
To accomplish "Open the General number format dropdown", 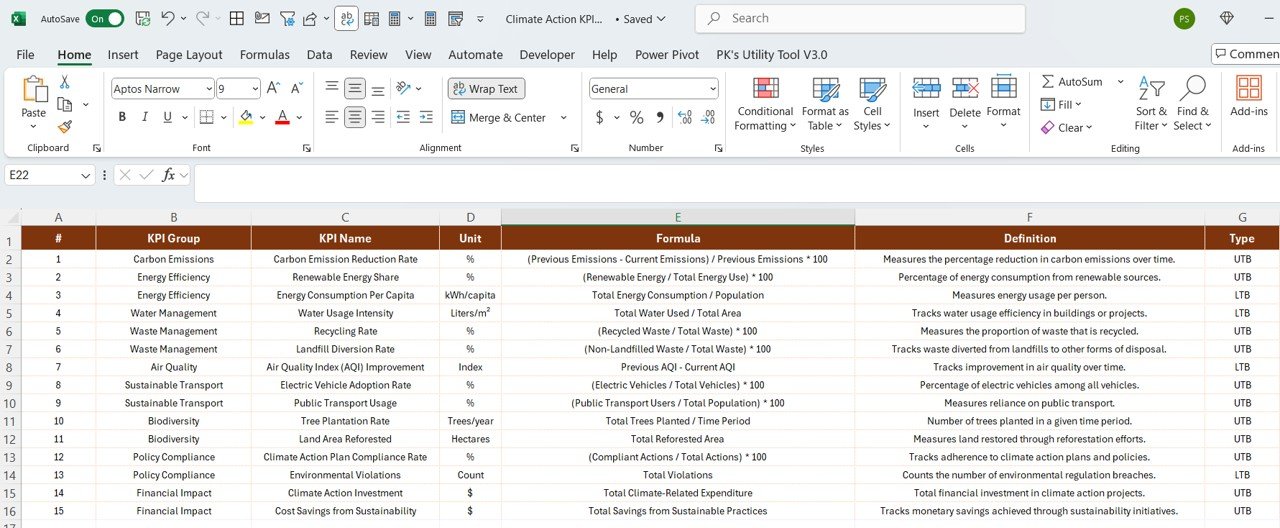I will coord(712,89).
